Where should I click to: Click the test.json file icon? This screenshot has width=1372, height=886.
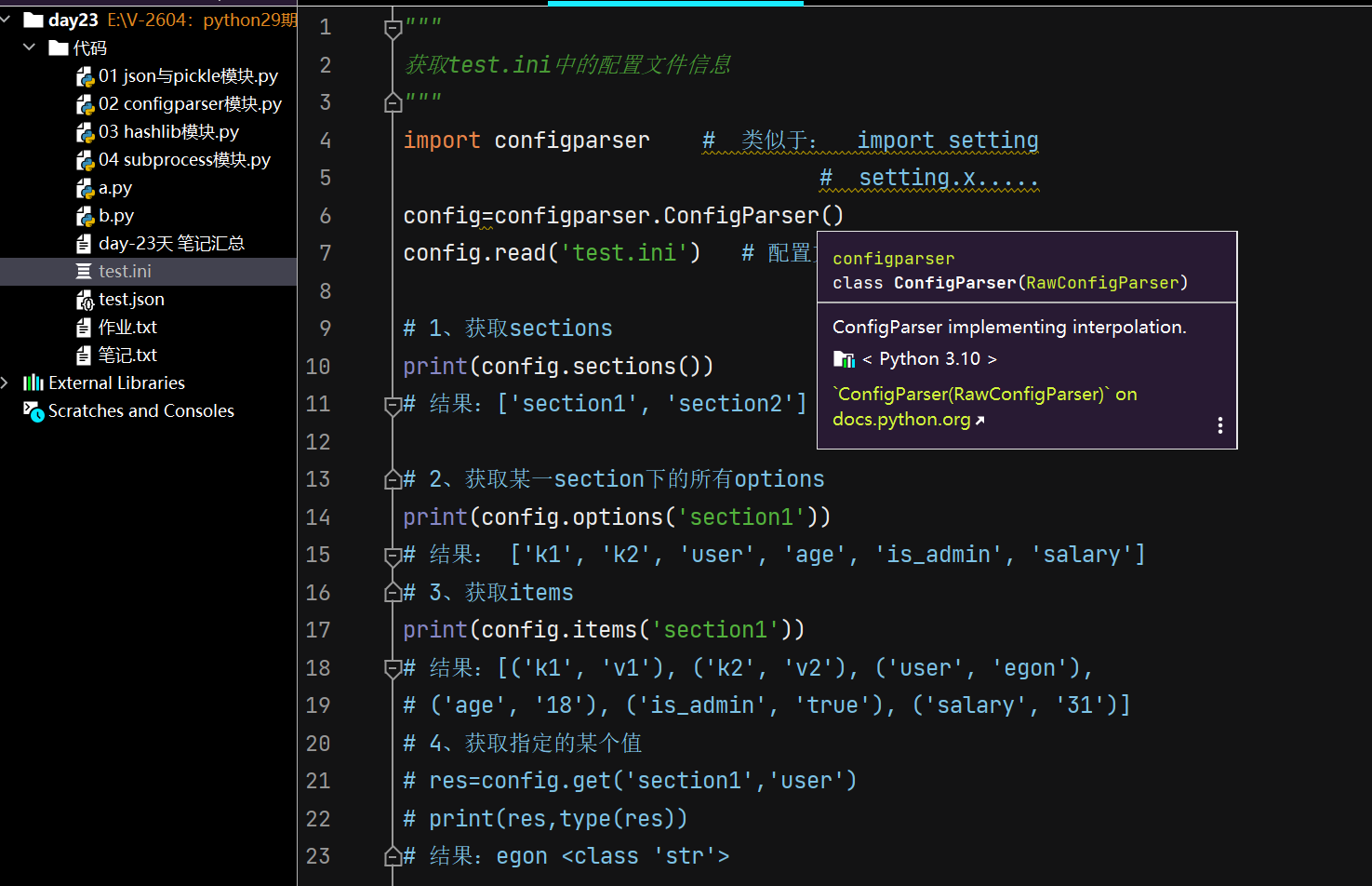[85, 300]
